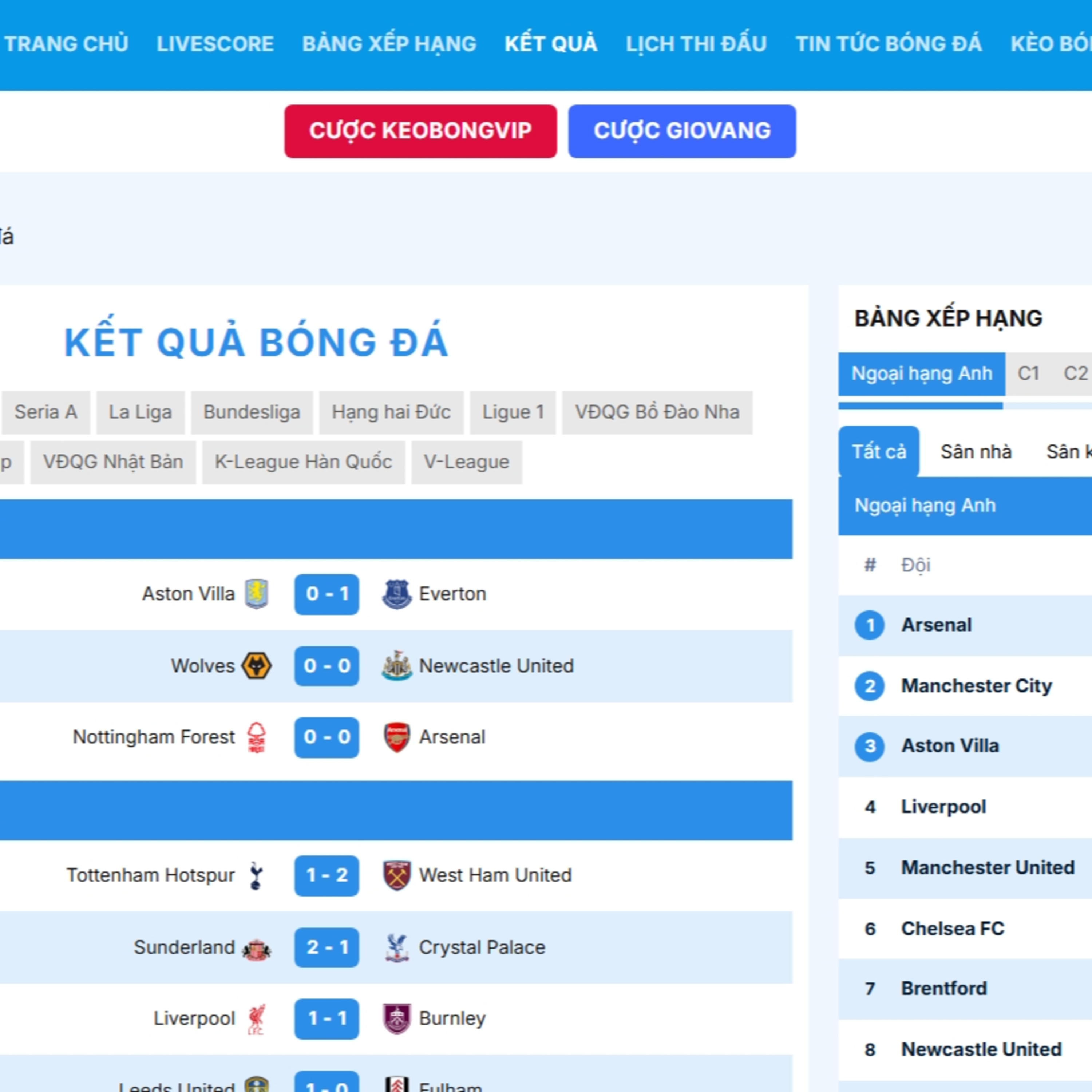
Task: Filter results by La Liga
Action: tap(140, 413)
